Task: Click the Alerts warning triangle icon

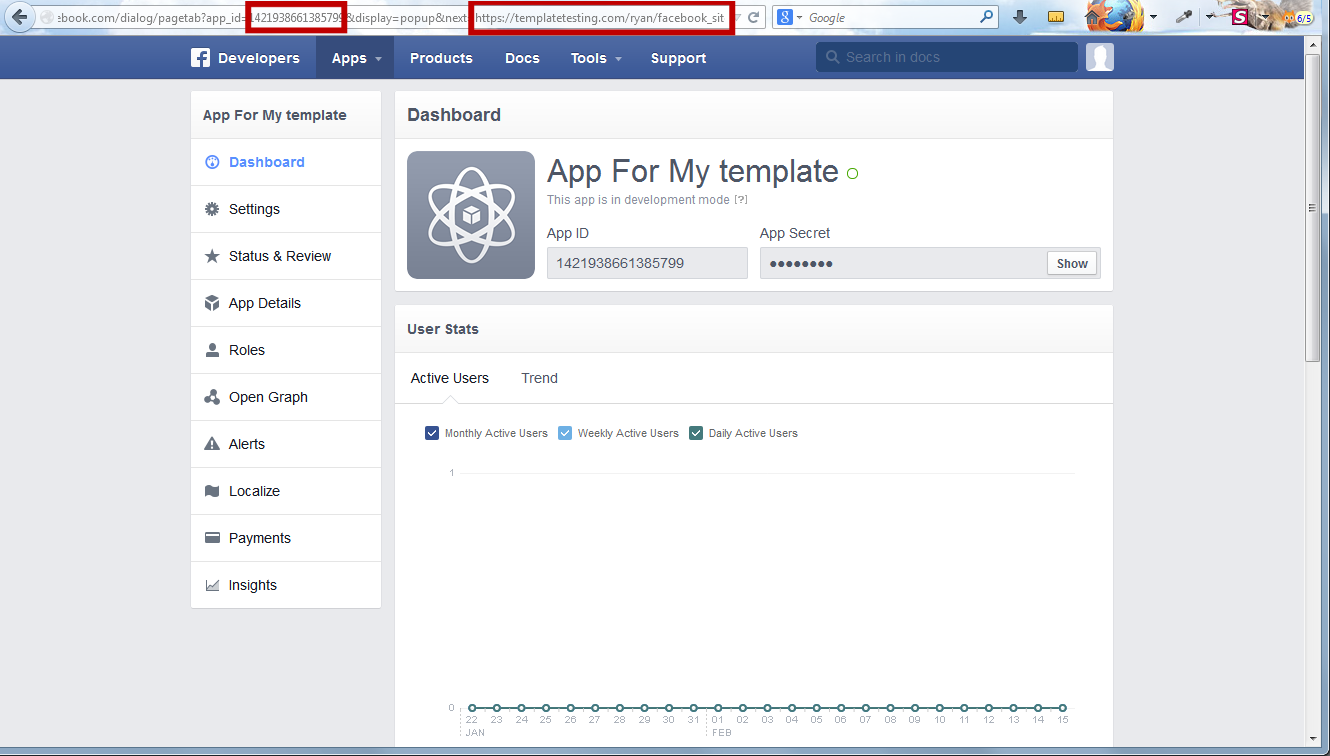Action: tap(212, 444)
